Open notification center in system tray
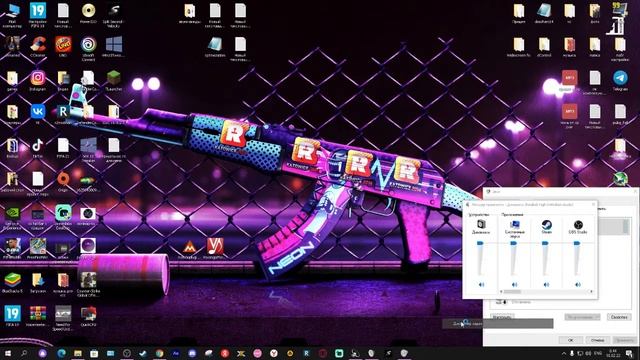The height and width of the screenshot is (360, 640). tap(629, 353)
